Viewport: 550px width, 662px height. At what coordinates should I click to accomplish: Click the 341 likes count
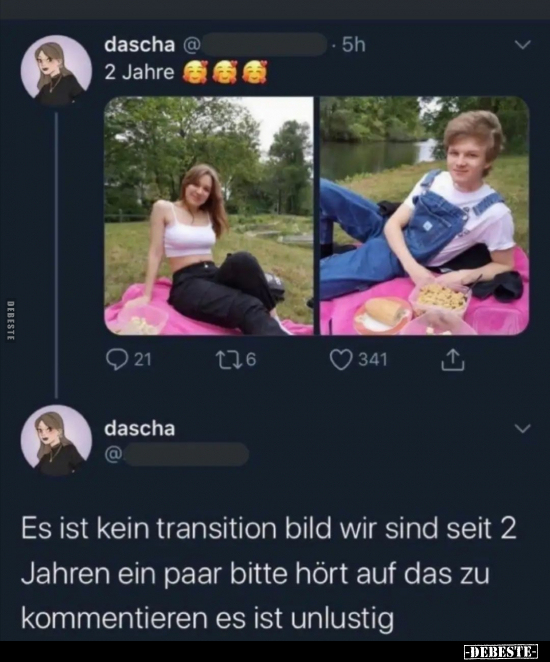[373, 360]
